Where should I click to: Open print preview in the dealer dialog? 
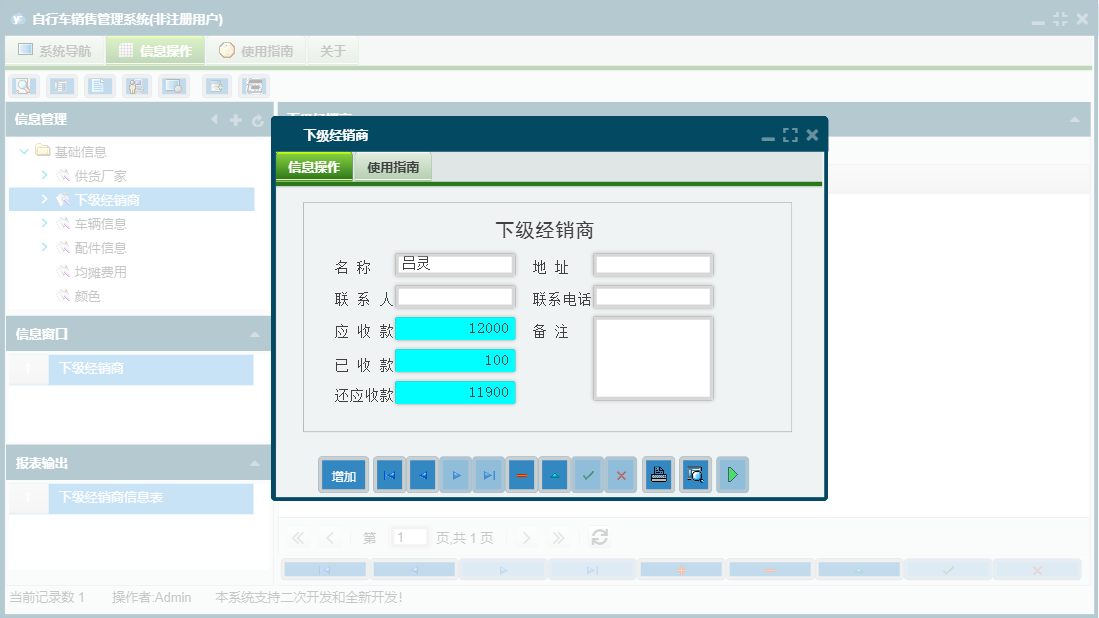695,474
